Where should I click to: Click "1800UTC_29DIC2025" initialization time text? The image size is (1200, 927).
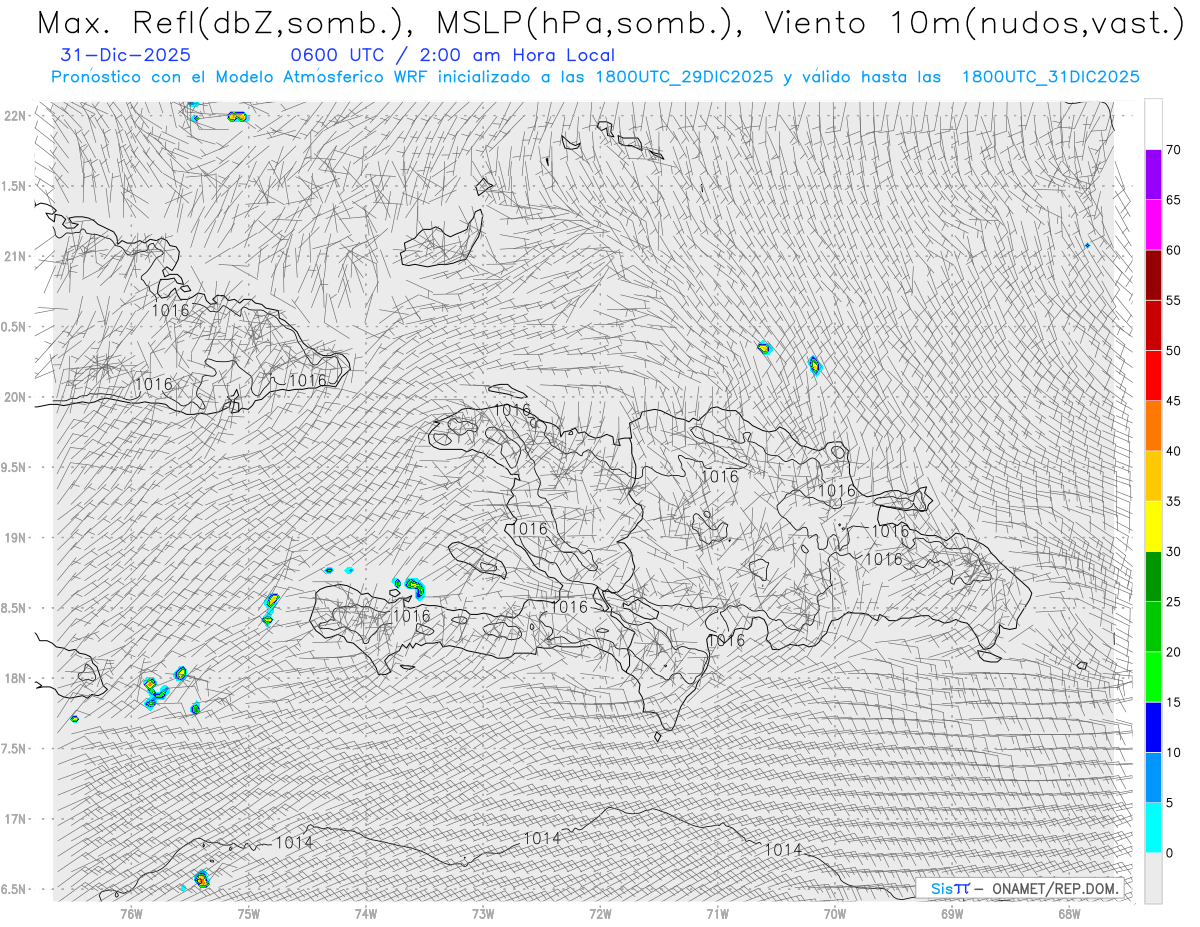(x=684, y=77)
